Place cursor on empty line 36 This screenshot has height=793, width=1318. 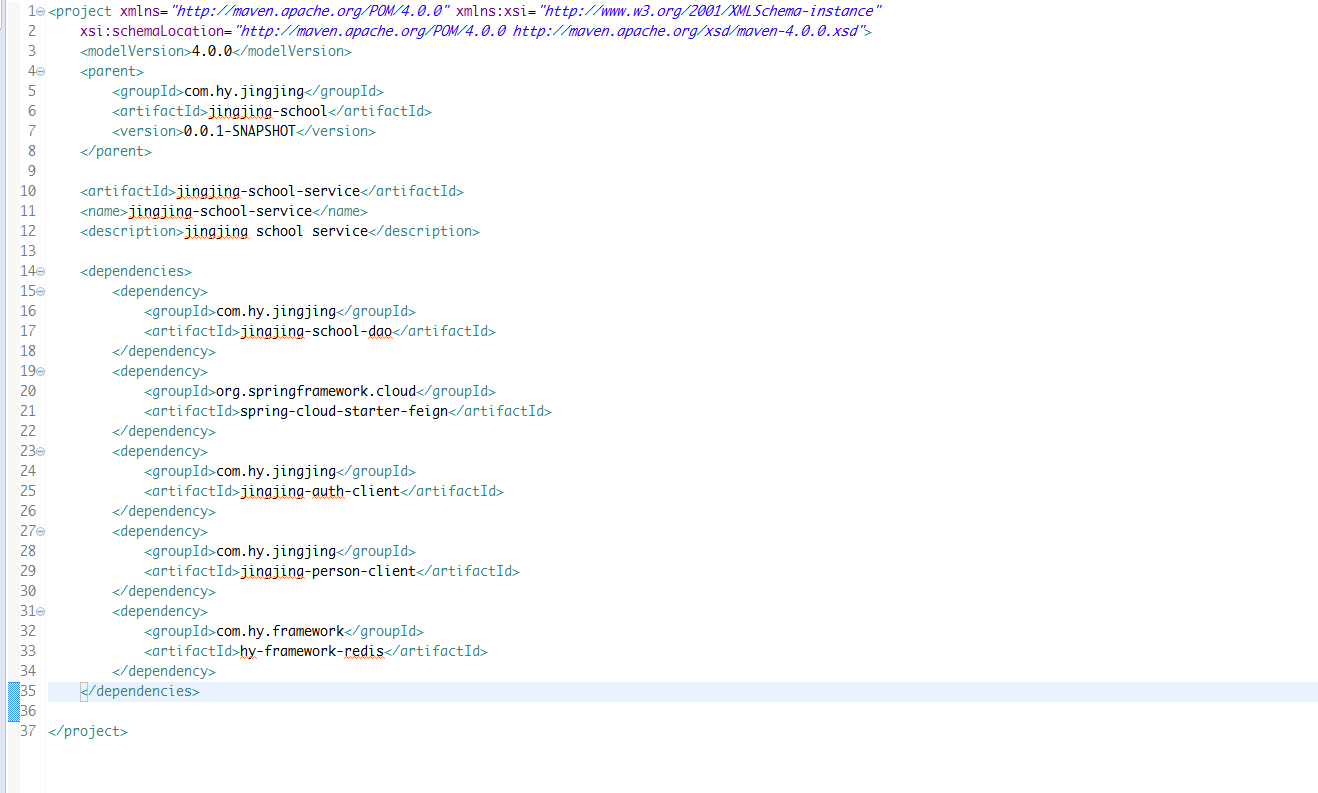[400, 711]
